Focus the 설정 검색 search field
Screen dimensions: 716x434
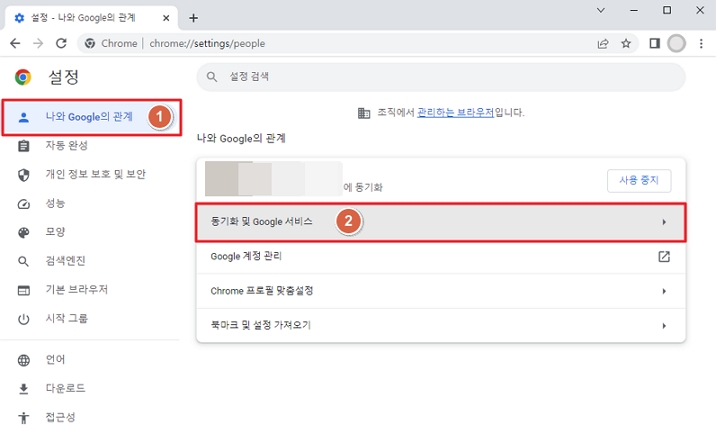click(441, 77)
